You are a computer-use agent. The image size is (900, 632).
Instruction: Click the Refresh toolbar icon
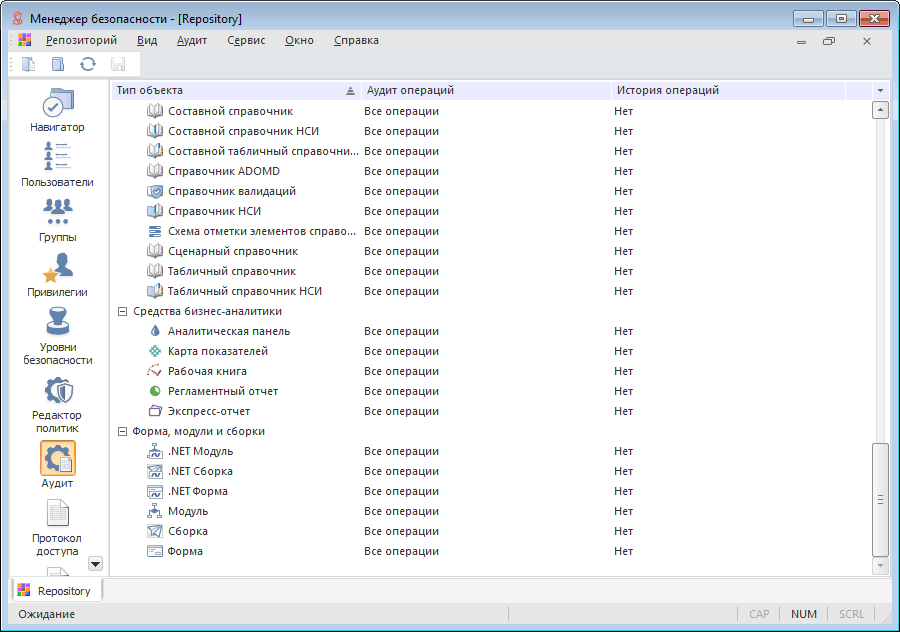click(x=88, y=64)
